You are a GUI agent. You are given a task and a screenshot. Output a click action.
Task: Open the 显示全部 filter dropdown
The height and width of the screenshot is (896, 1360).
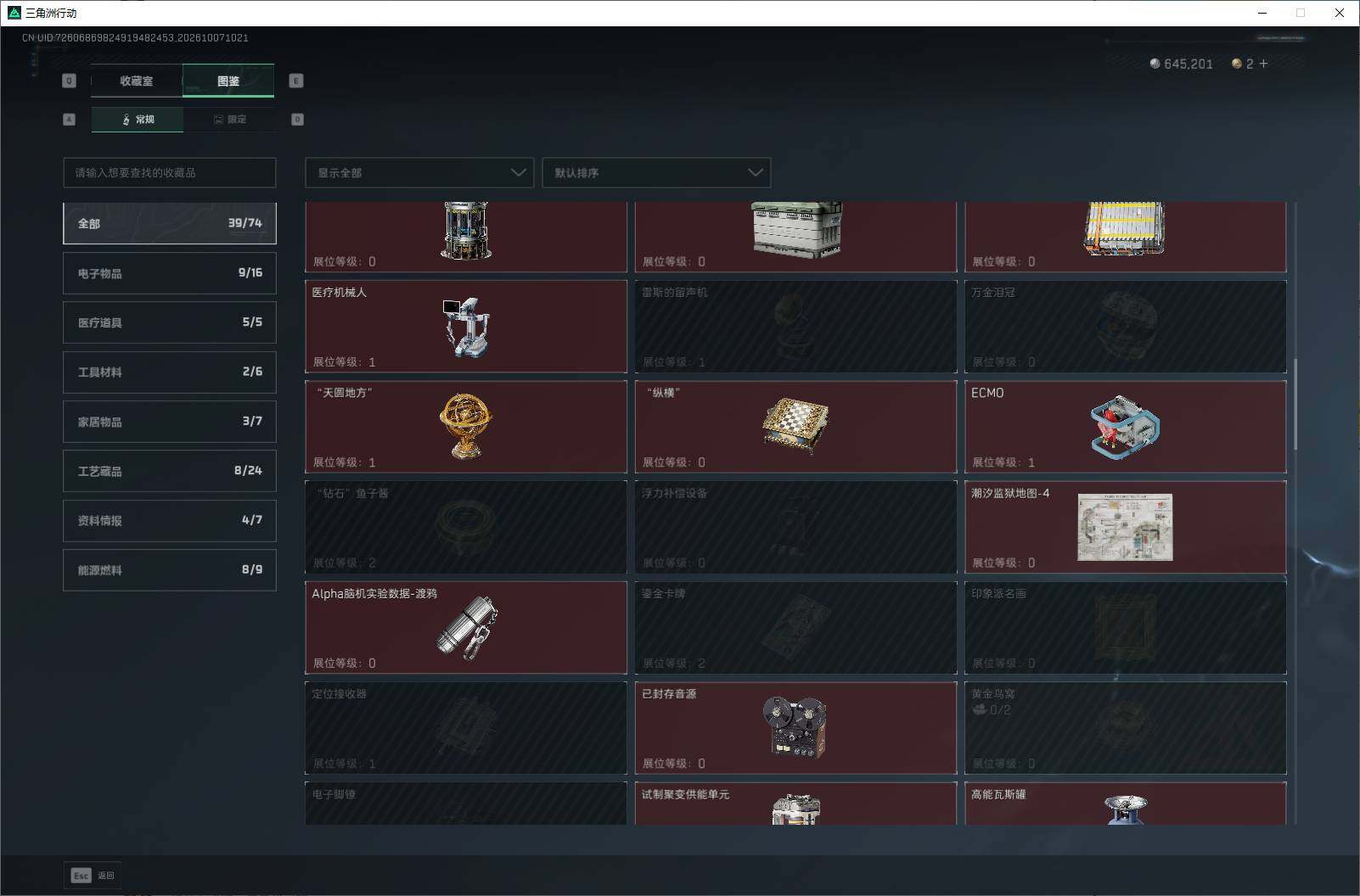[x=419, y=172]
